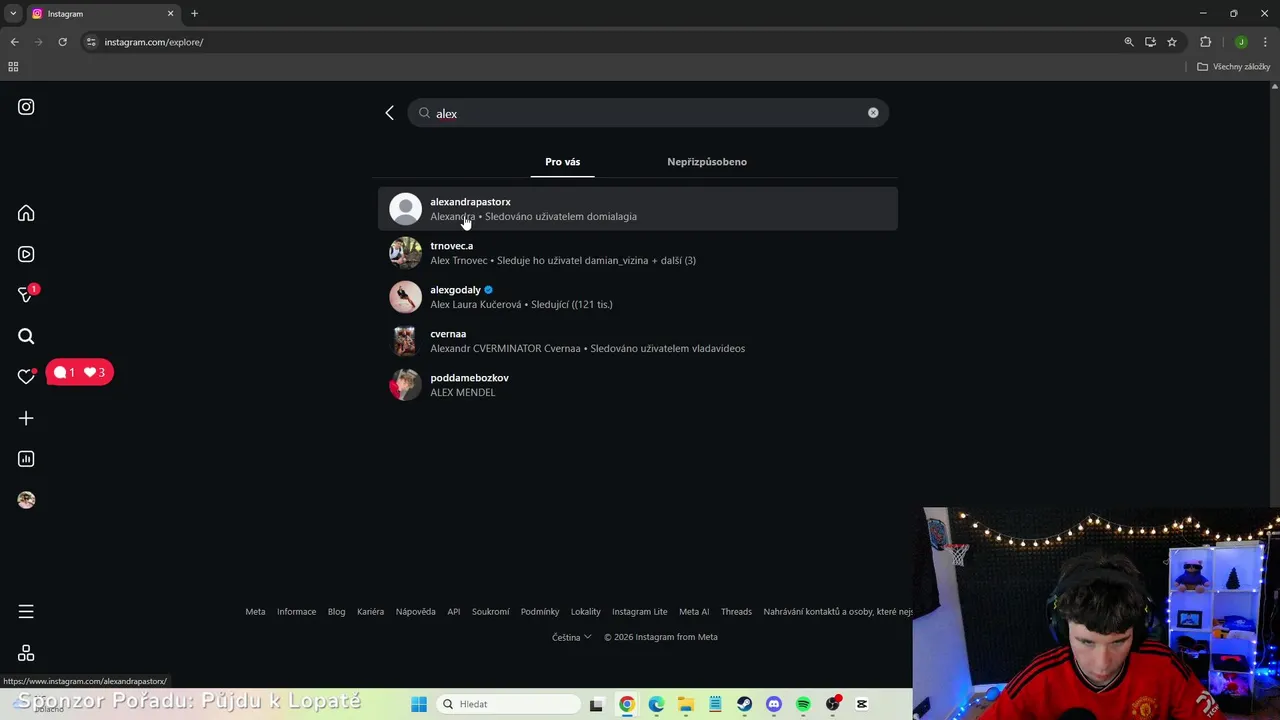The image size is (1280, 720).
Task: Open the Dashboard chart icon in sidebar
Action: tap(26, 459)
